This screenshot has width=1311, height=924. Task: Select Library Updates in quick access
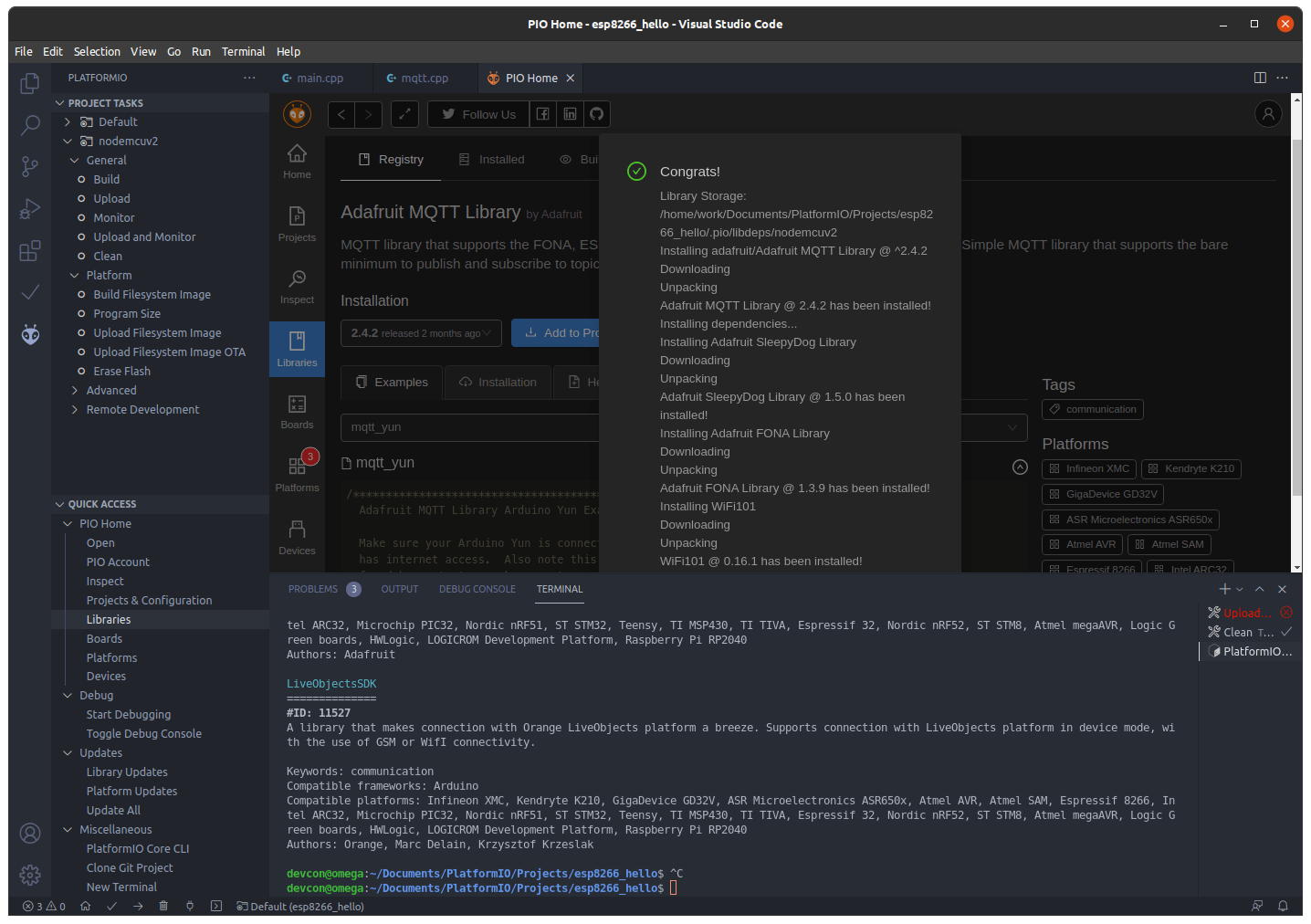tap(127, 772)
